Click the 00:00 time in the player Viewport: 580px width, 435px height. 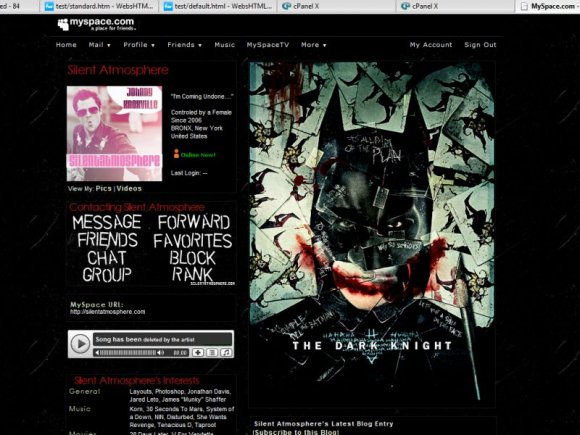(181, 353)
